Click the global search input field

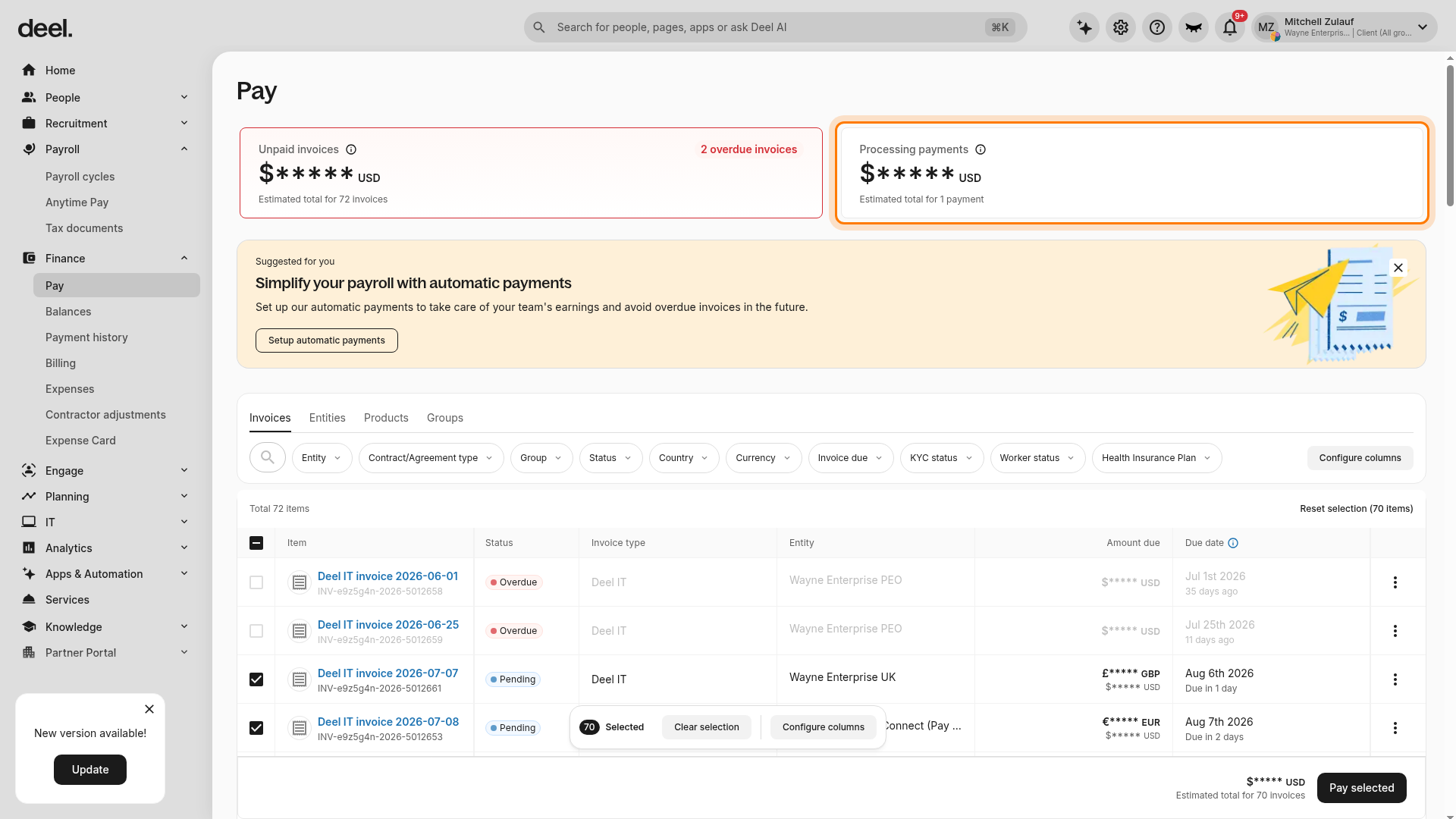(775, 27)
